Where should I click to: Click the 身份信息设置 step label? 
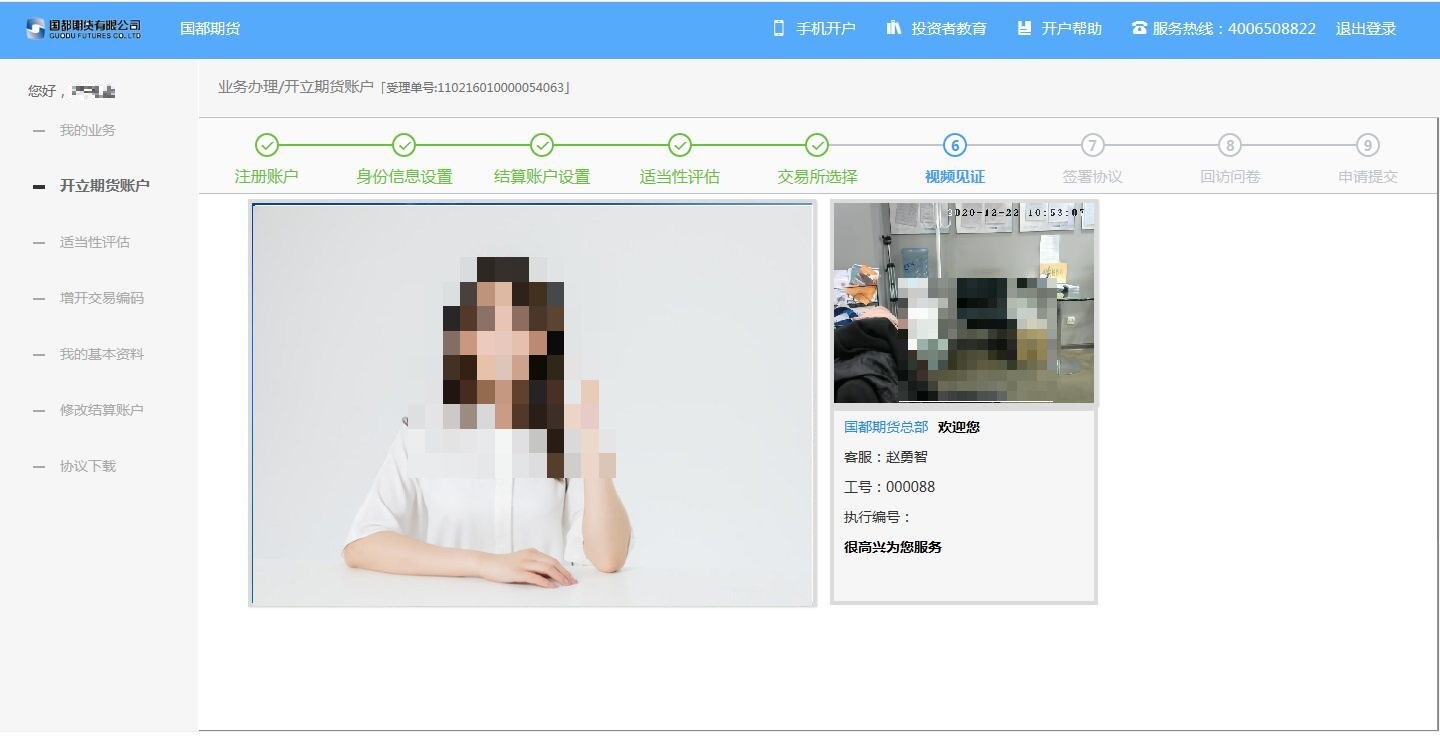[x=404, y=177]
